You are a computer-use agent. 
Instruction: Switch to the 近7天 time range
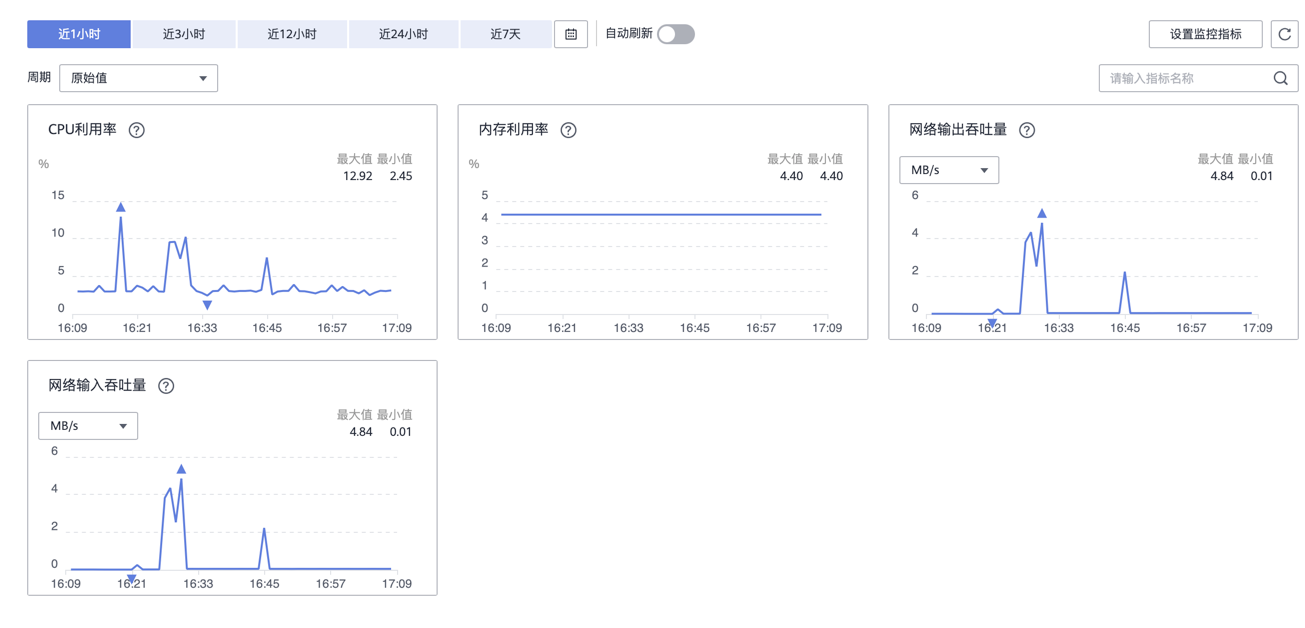pos(505,34)
